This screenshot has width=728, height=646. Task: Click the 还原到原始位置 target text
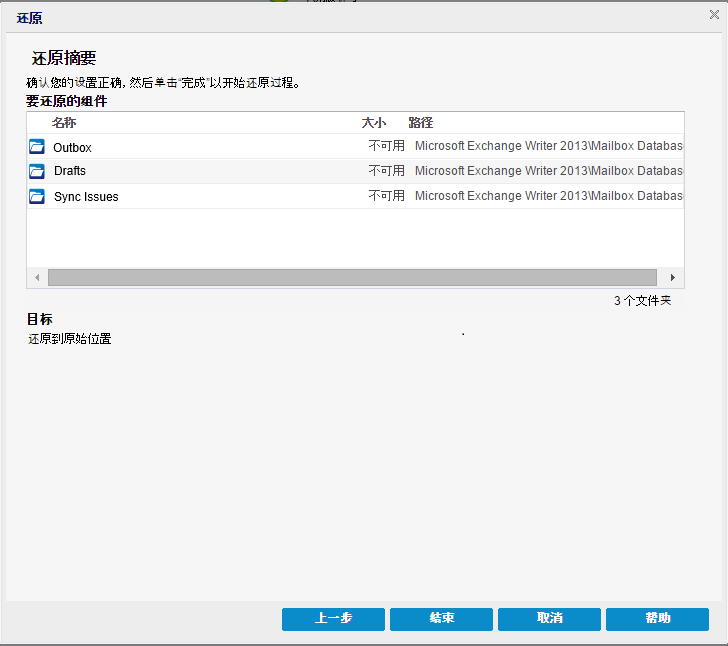70,339
